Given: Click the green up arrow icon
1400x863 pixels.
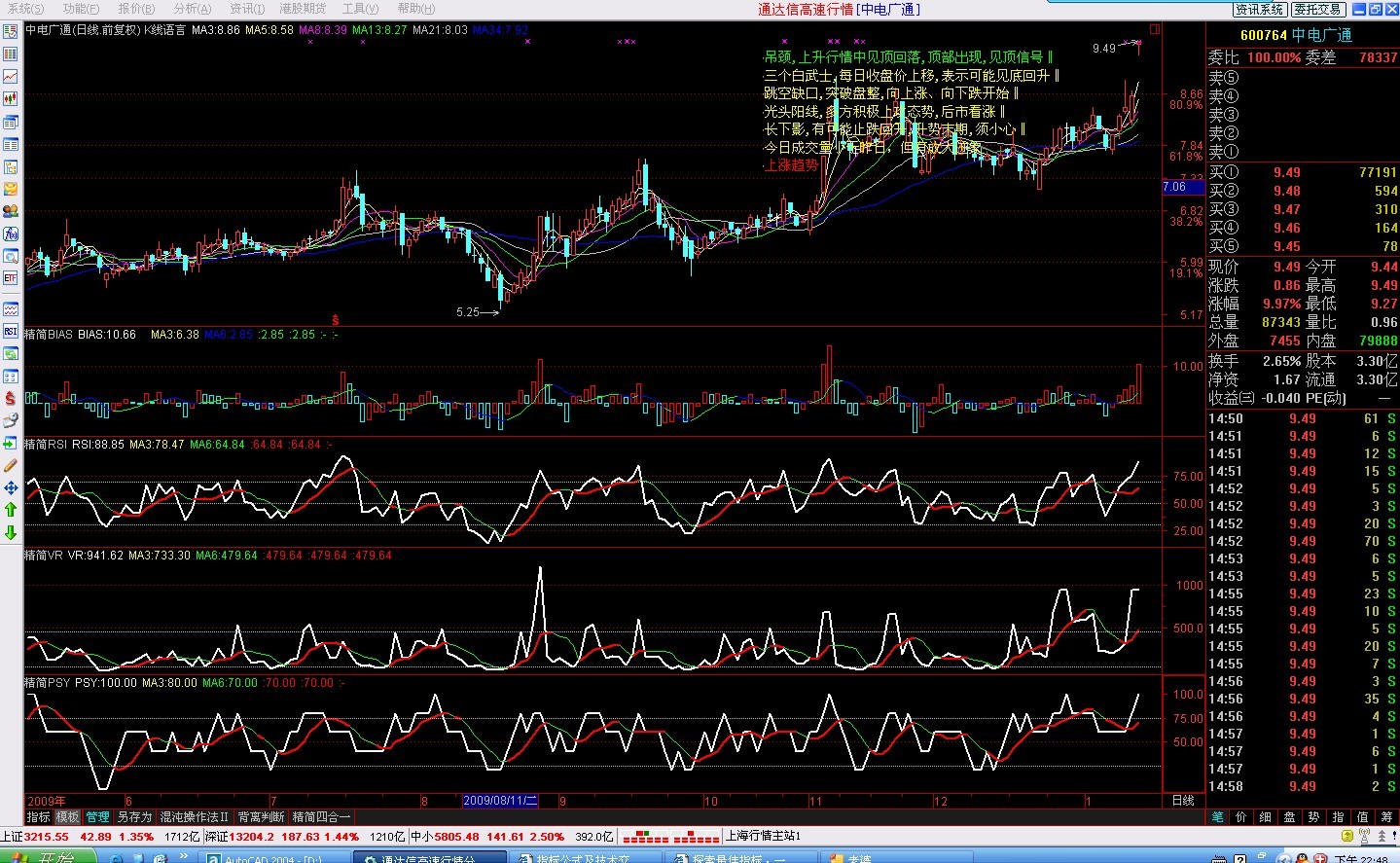Looking at the screenshot, I should pos(11,510).
